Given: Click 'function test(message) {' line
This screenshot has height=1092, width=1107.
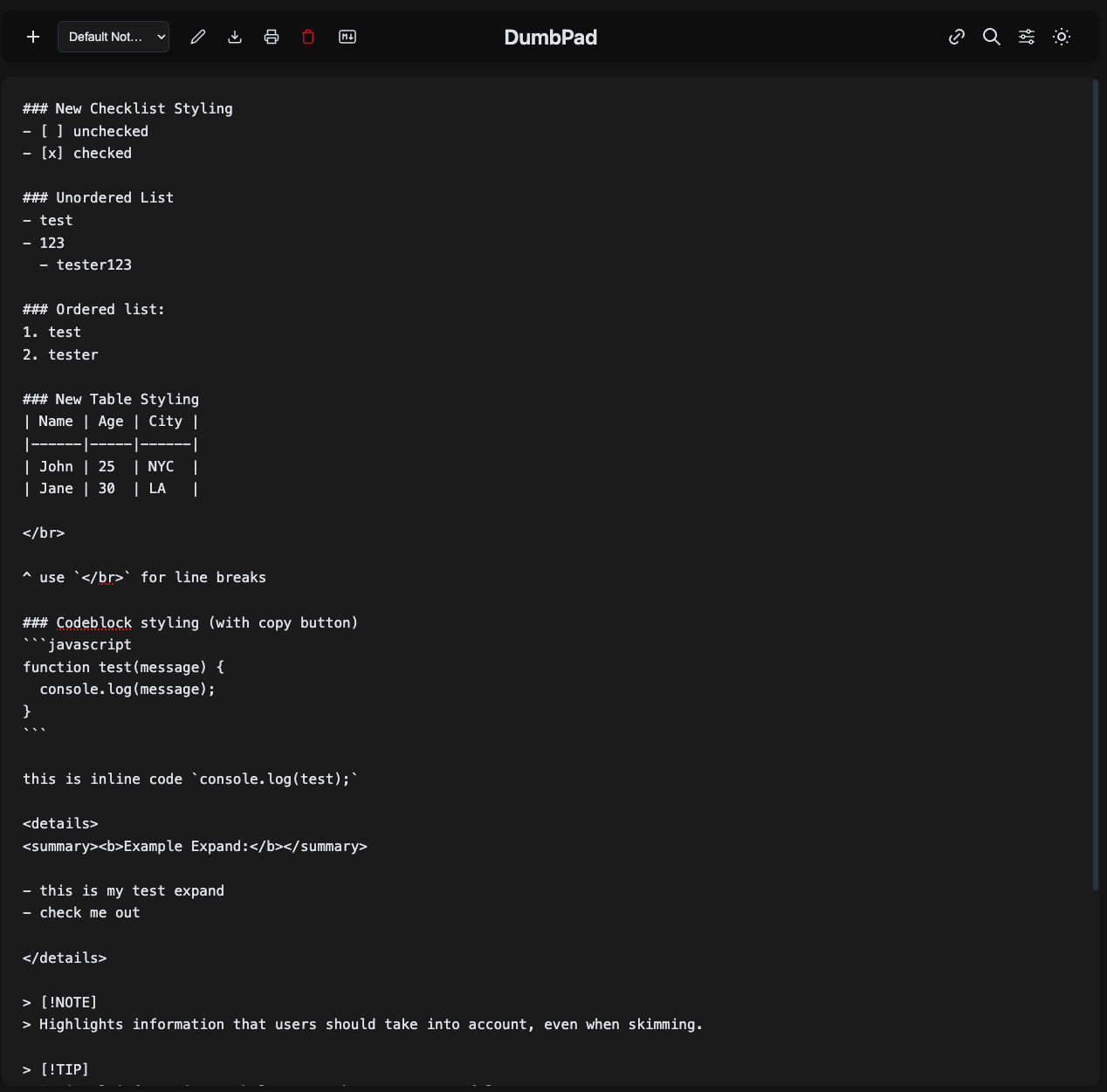Looking at the screenshot, I should coord(123,667).
